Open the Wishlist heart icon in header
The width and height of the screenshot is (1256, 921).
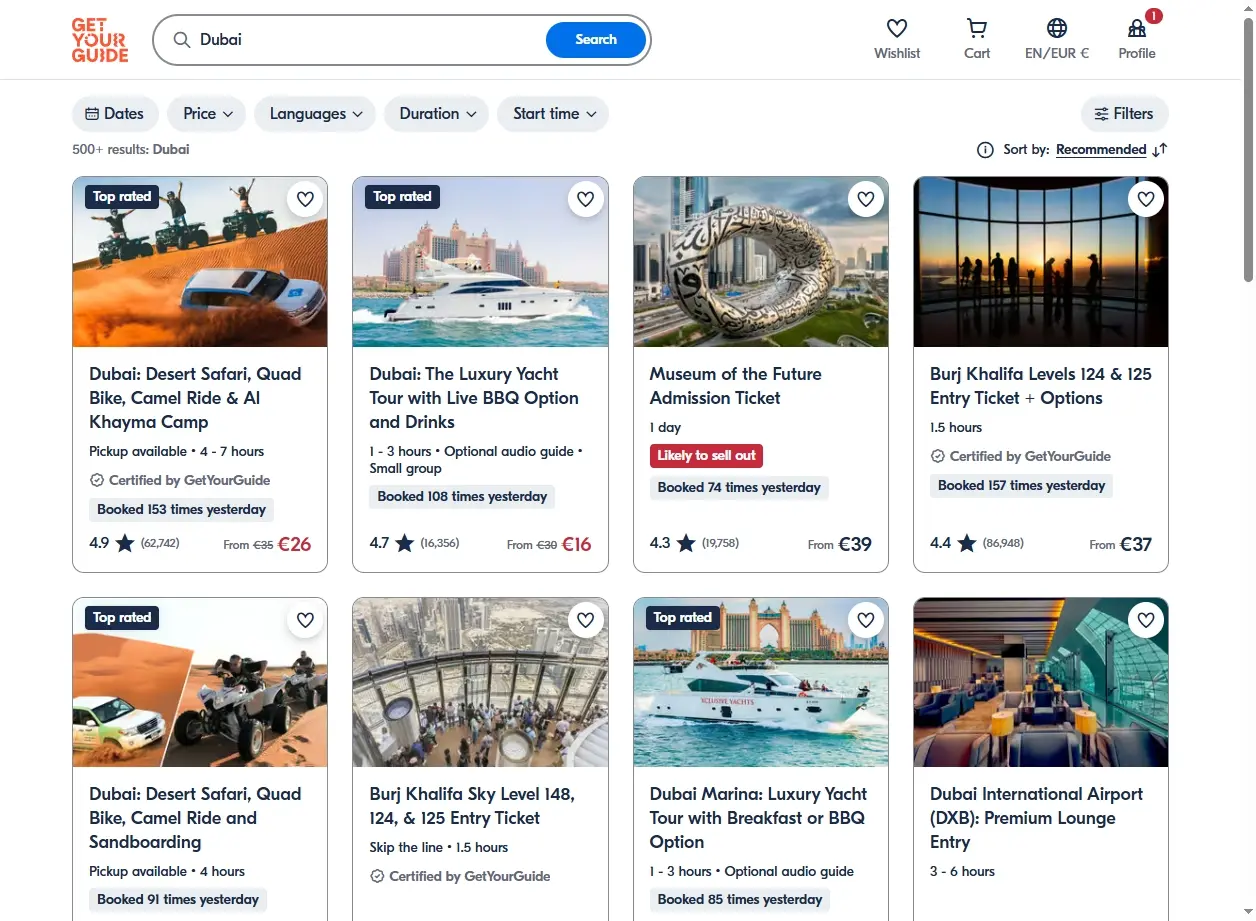(x=897, y=29)
